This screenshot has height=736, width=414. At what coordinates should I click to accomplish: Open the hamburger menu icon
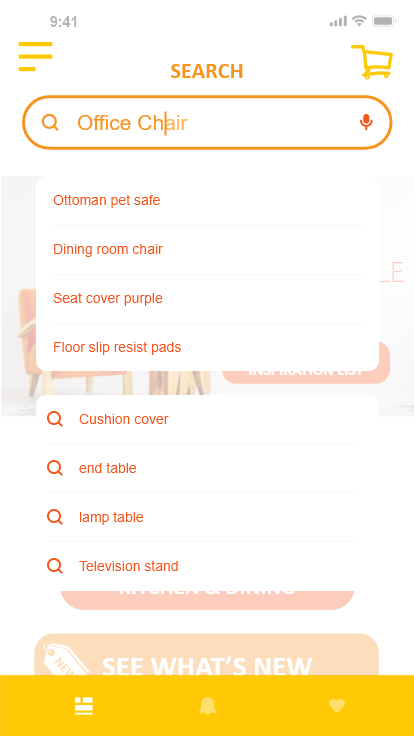coord(35,56)
